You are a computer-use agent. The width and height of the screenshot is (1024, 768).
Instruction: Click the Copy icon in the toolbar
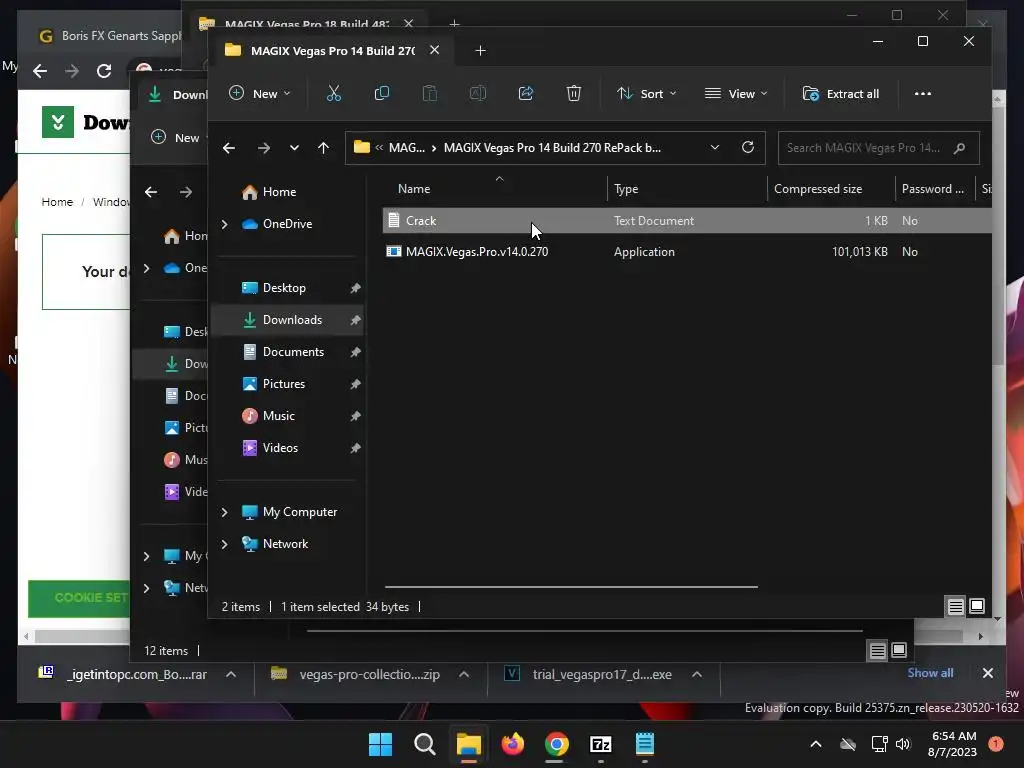382,94
